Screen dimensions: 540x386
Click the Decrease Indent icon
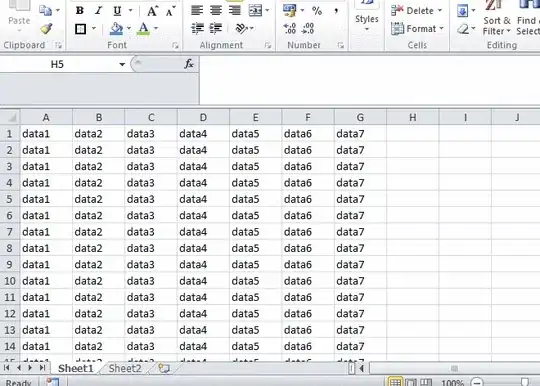tap(197, 29)
